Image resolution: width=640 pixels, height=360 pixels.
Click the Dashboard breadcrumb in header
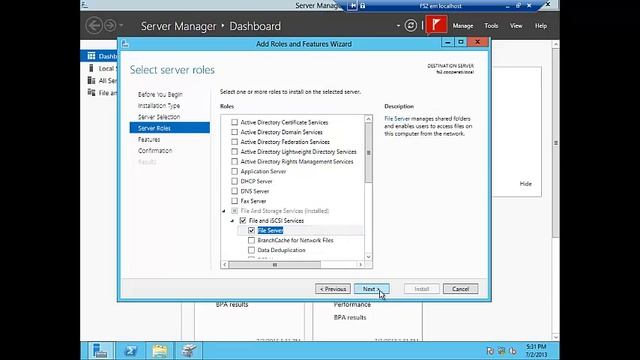255,26
